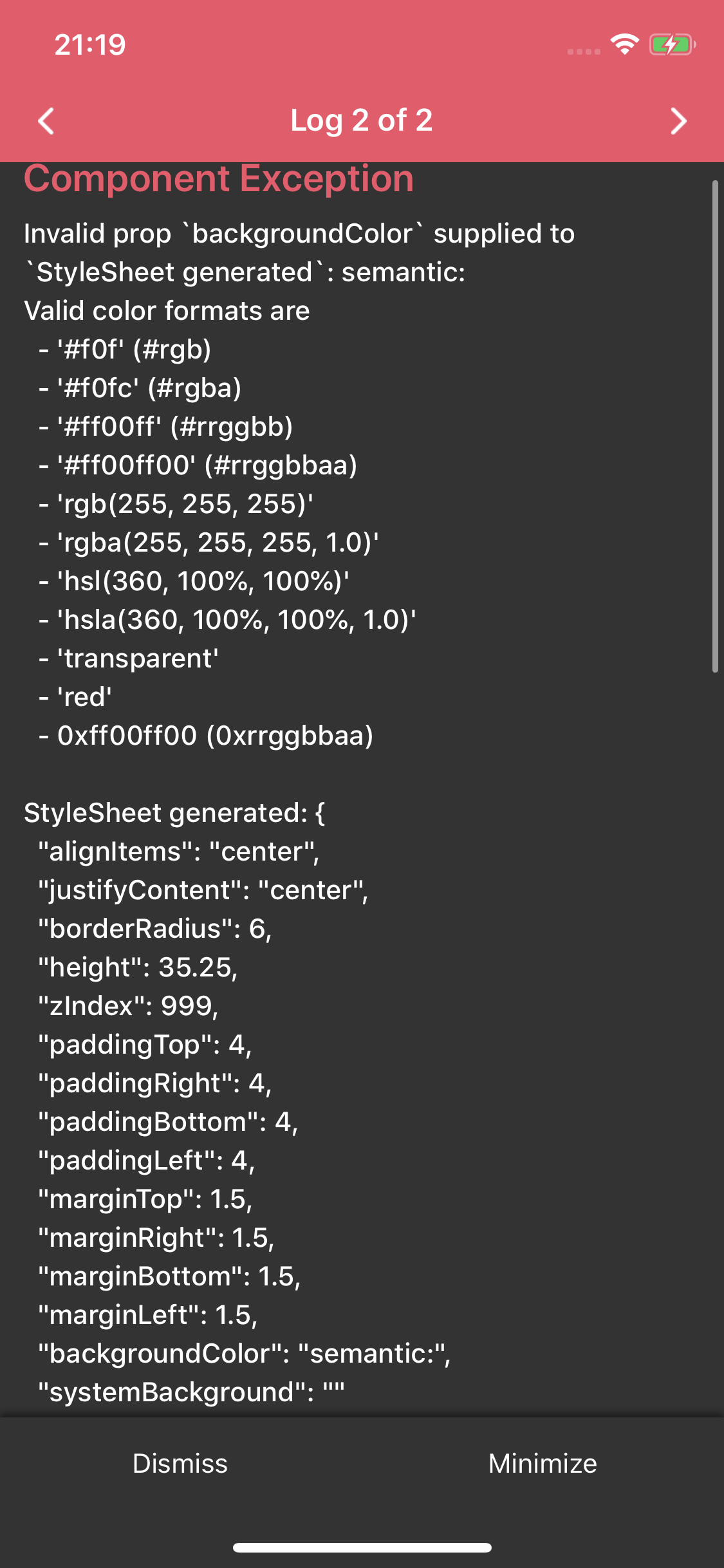Minimize the error log overlay
The height and width of the screenshot is (1568, 724).
tap(544, 1463)
